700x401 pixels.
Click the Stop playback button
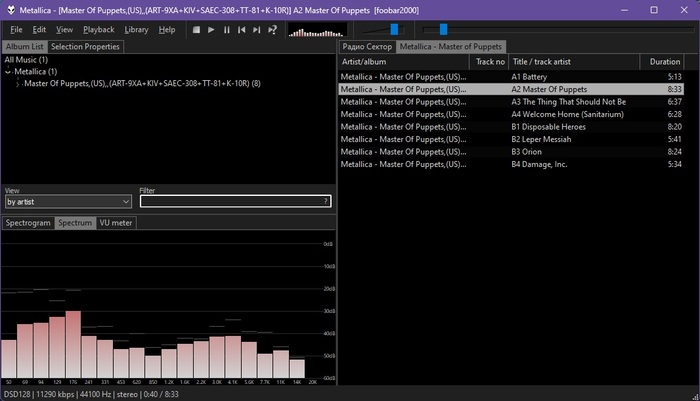[x=196, y=30]
